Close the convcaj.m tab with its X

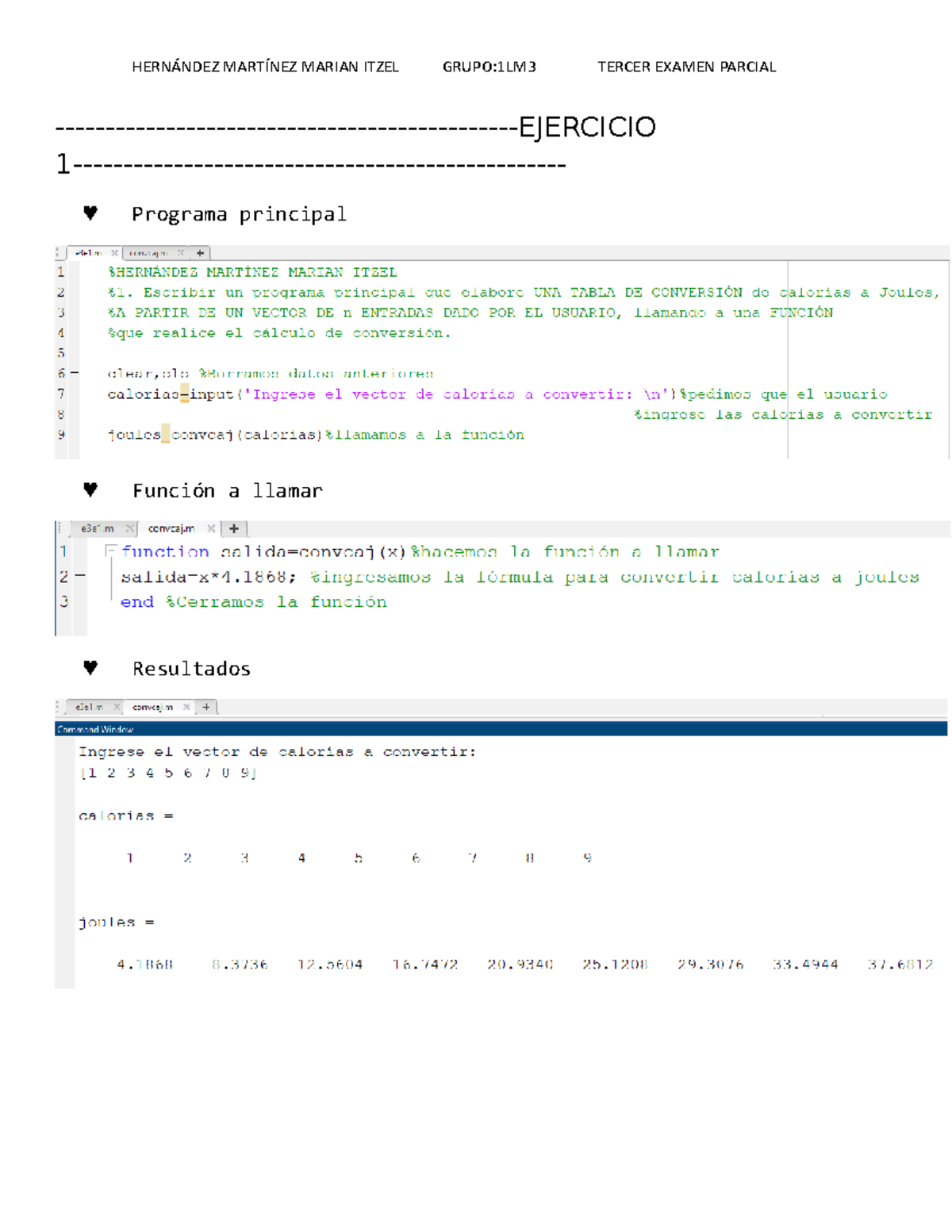point(182,251)
